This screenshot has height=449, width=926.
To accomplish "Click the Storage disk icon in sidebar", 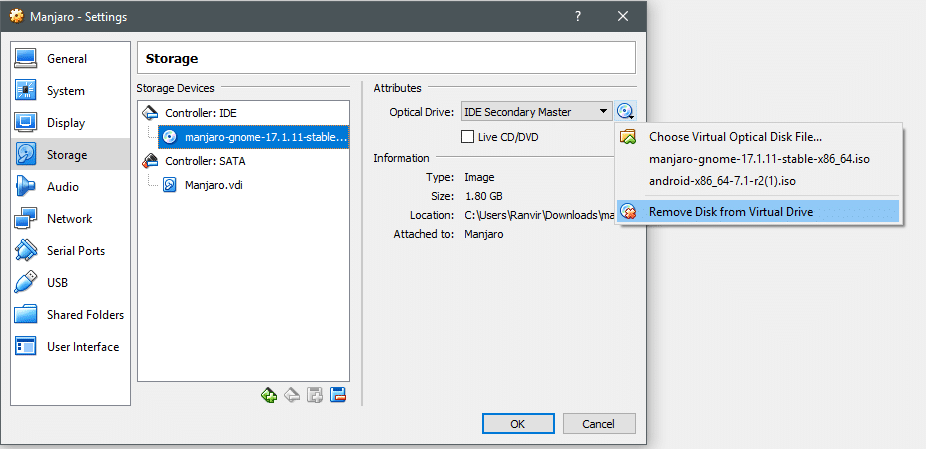I will tap(25, 154).
